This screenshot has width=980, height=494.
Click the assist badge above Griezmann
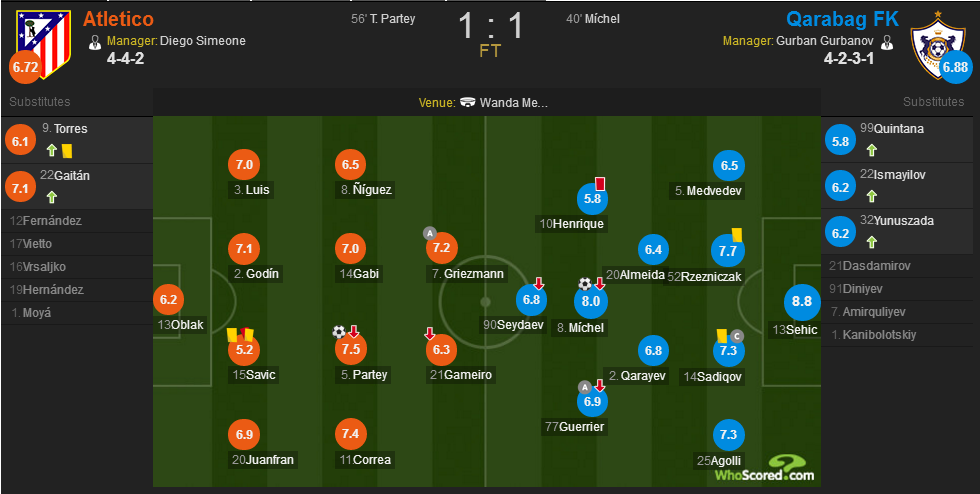pos(429,233)
